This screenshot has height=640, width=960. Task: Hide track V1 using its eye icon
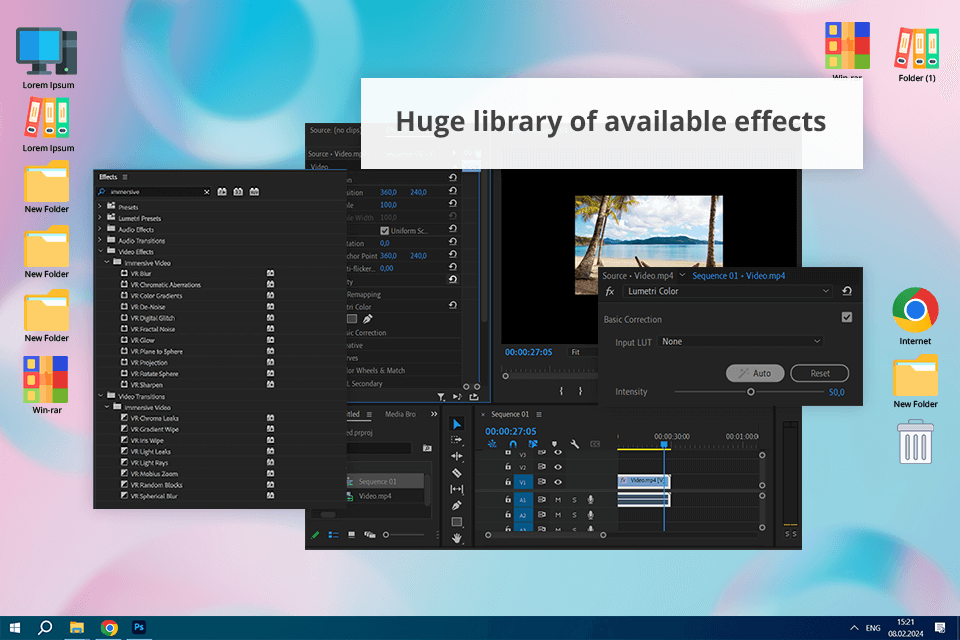[558, 481]
